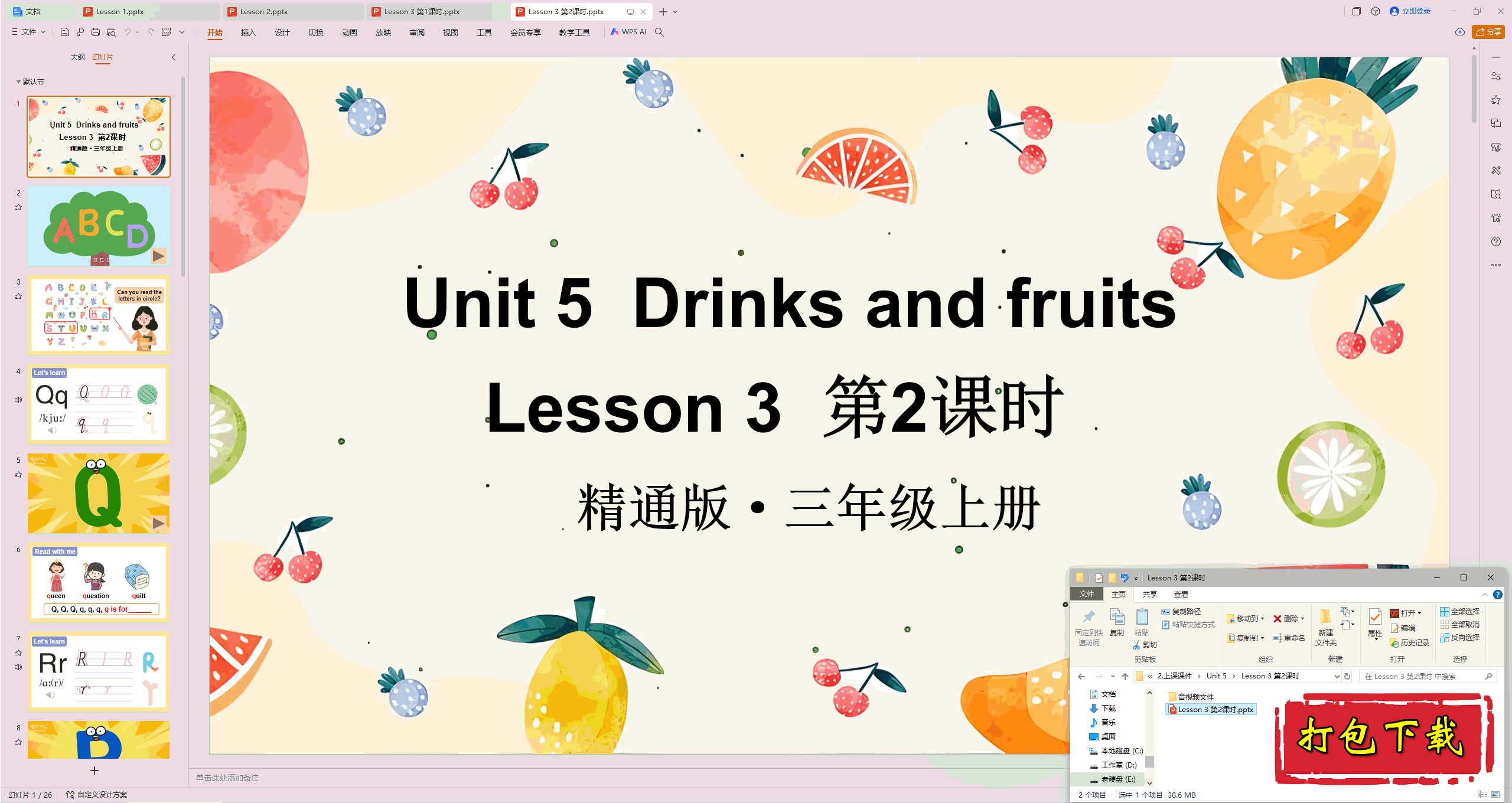Image resolution: width=1512 pixels, height=803 pixels.
Task: Click the cube icon in title bar
Action: (x=1376, y=11)
